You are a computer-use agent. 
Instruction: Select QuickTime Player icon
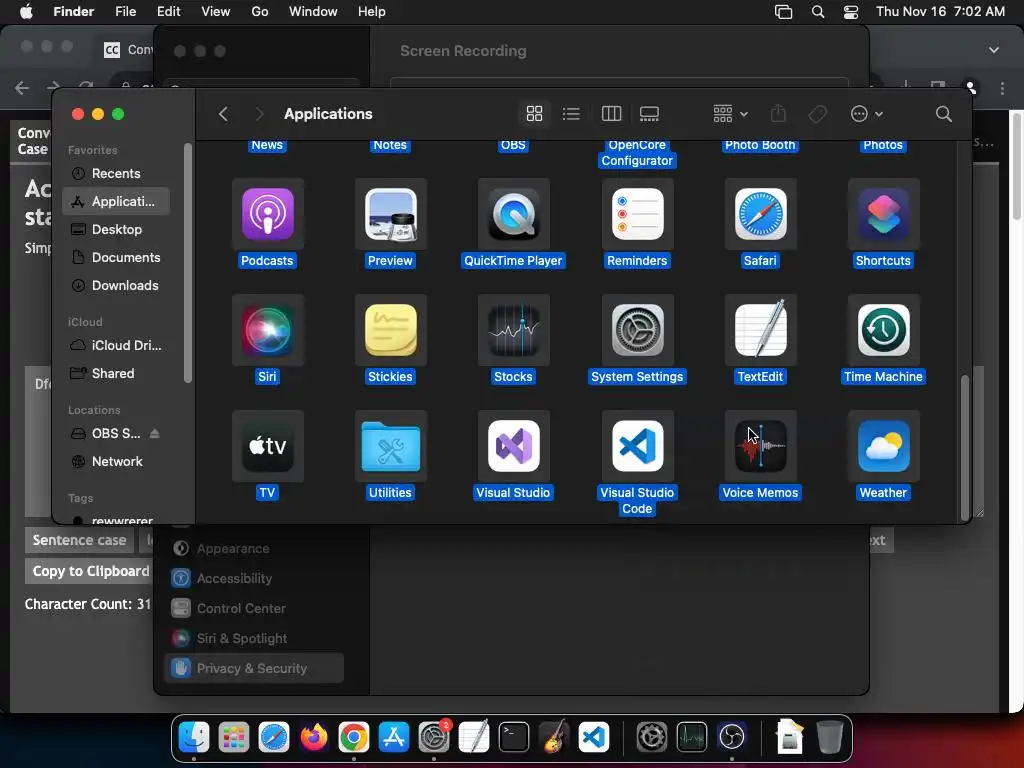pyautogui.click(x=513, y=214)
